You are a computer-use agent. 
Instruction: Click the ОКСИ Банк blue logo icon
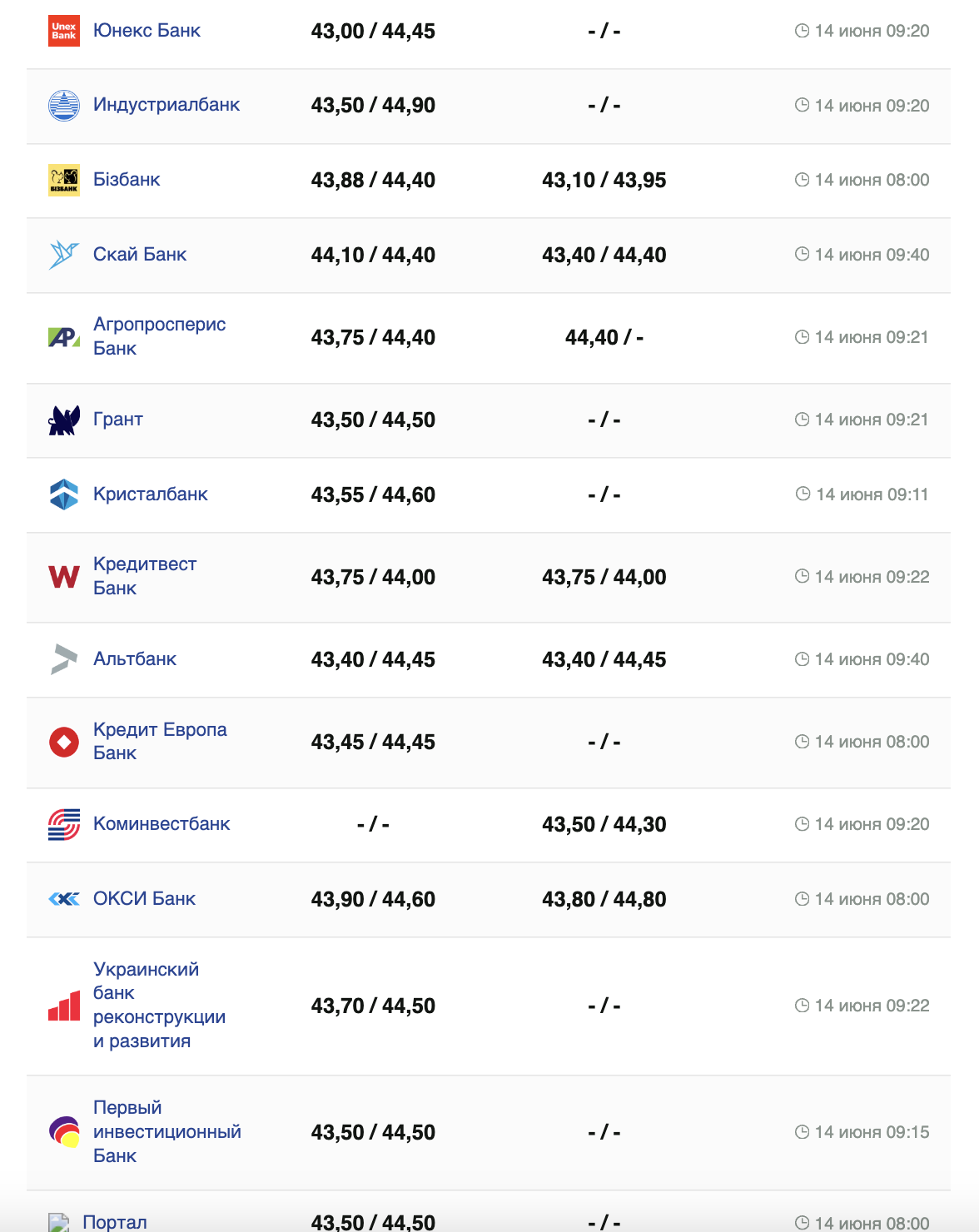tap(64, 899)
